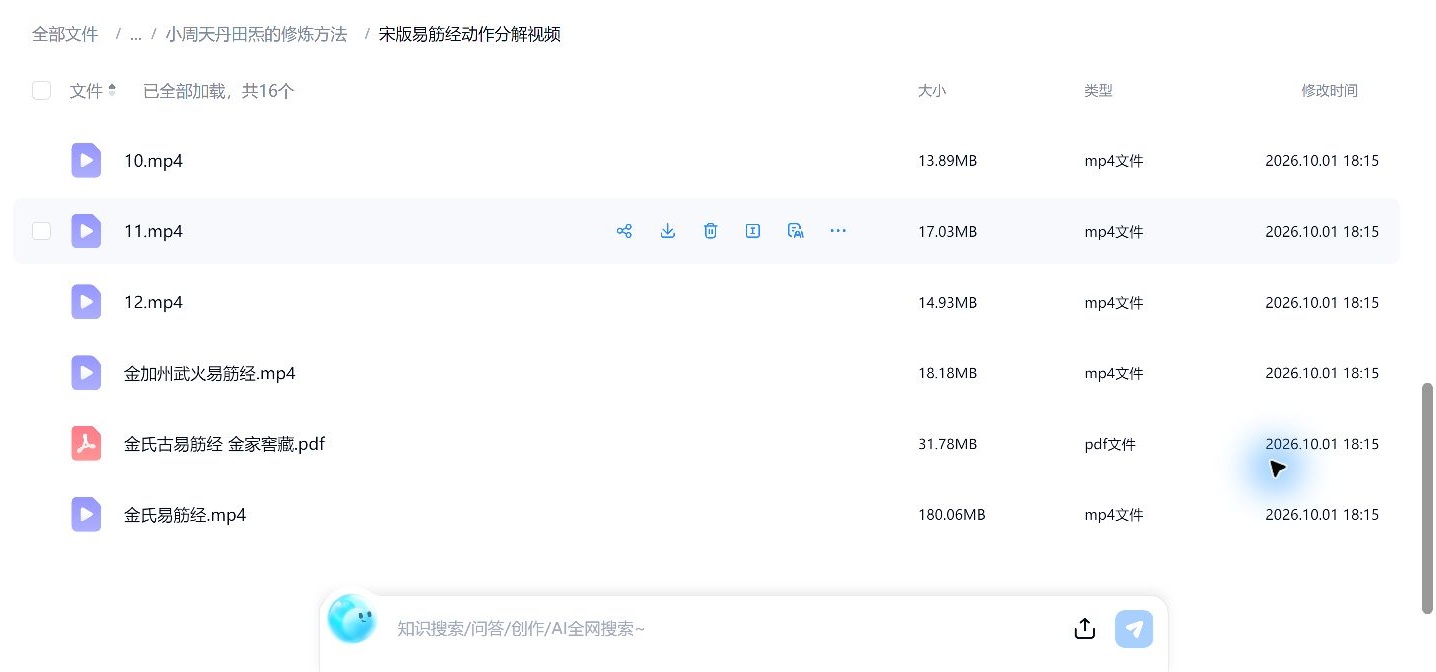Click the 类型 column header
The width and height of the screenshot is (1436, 672).
click(x=1098, y=91)
